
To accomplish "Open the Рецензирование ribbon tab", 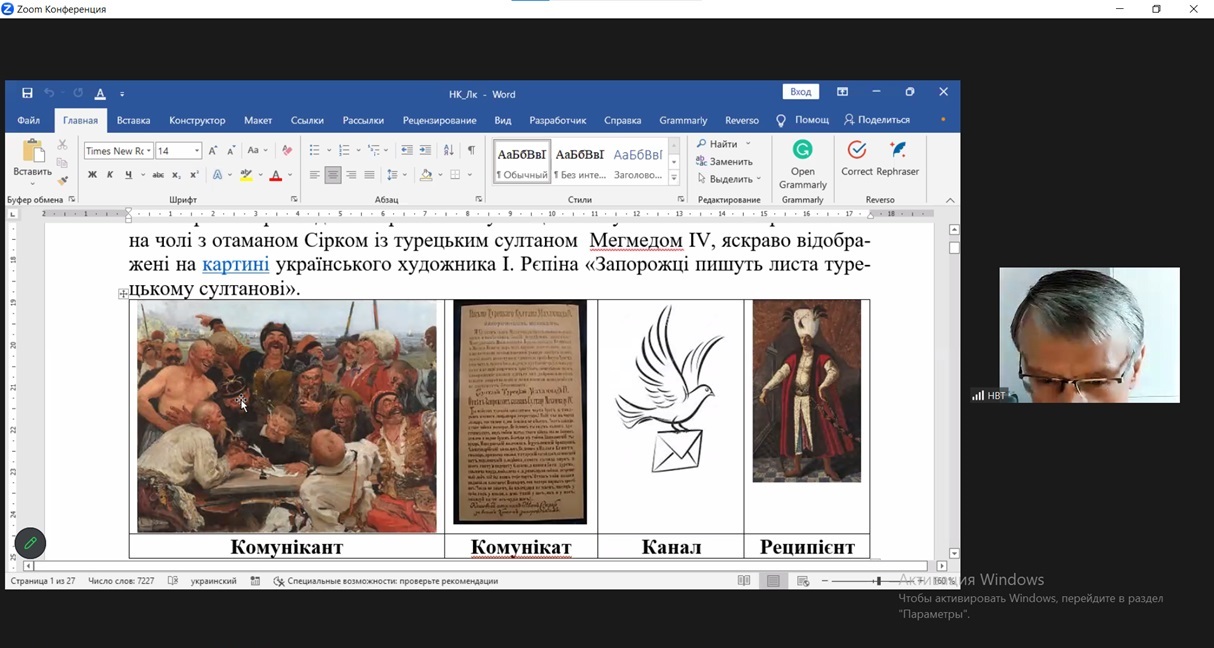I will (x=439, y=120).
